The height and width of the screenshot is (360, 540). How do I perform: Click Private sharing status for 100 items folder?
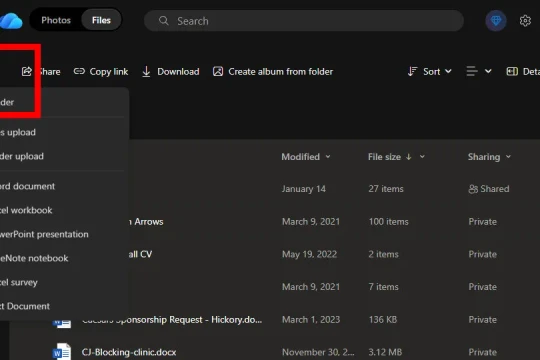(x=482, y=222)
